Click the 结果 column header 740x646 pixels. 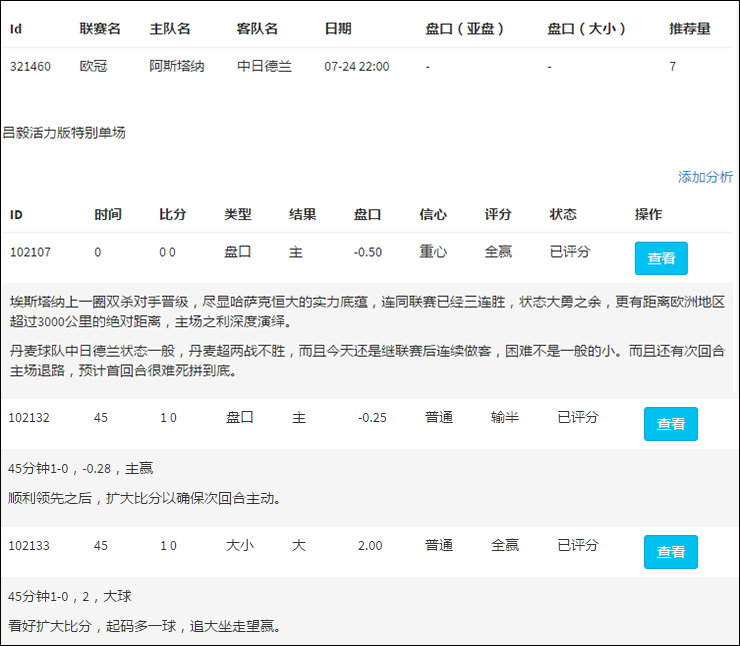coord(303,215)
